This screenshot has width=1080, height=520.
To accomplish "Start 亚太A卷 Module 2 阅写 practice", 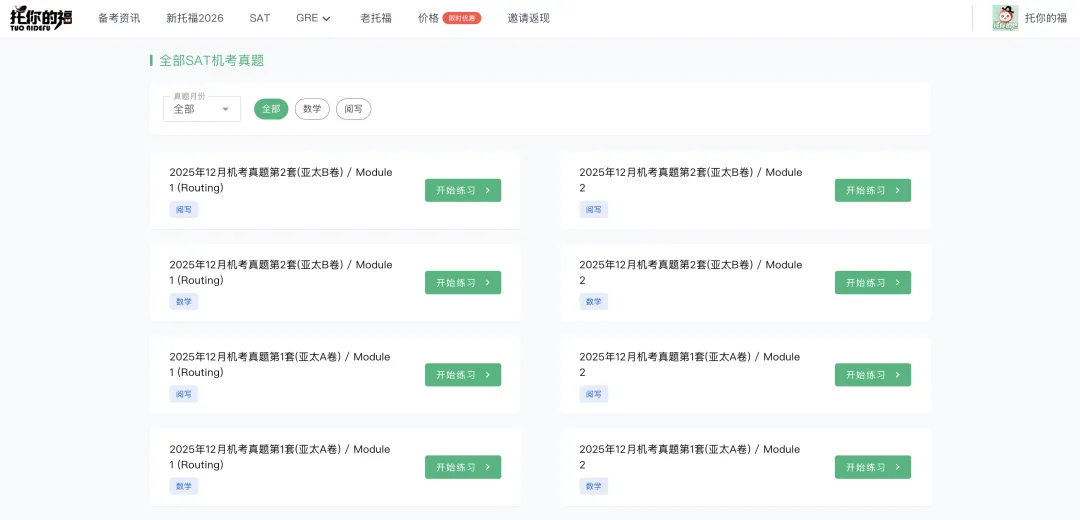I will pyautogui.click(x=873, y=375).
